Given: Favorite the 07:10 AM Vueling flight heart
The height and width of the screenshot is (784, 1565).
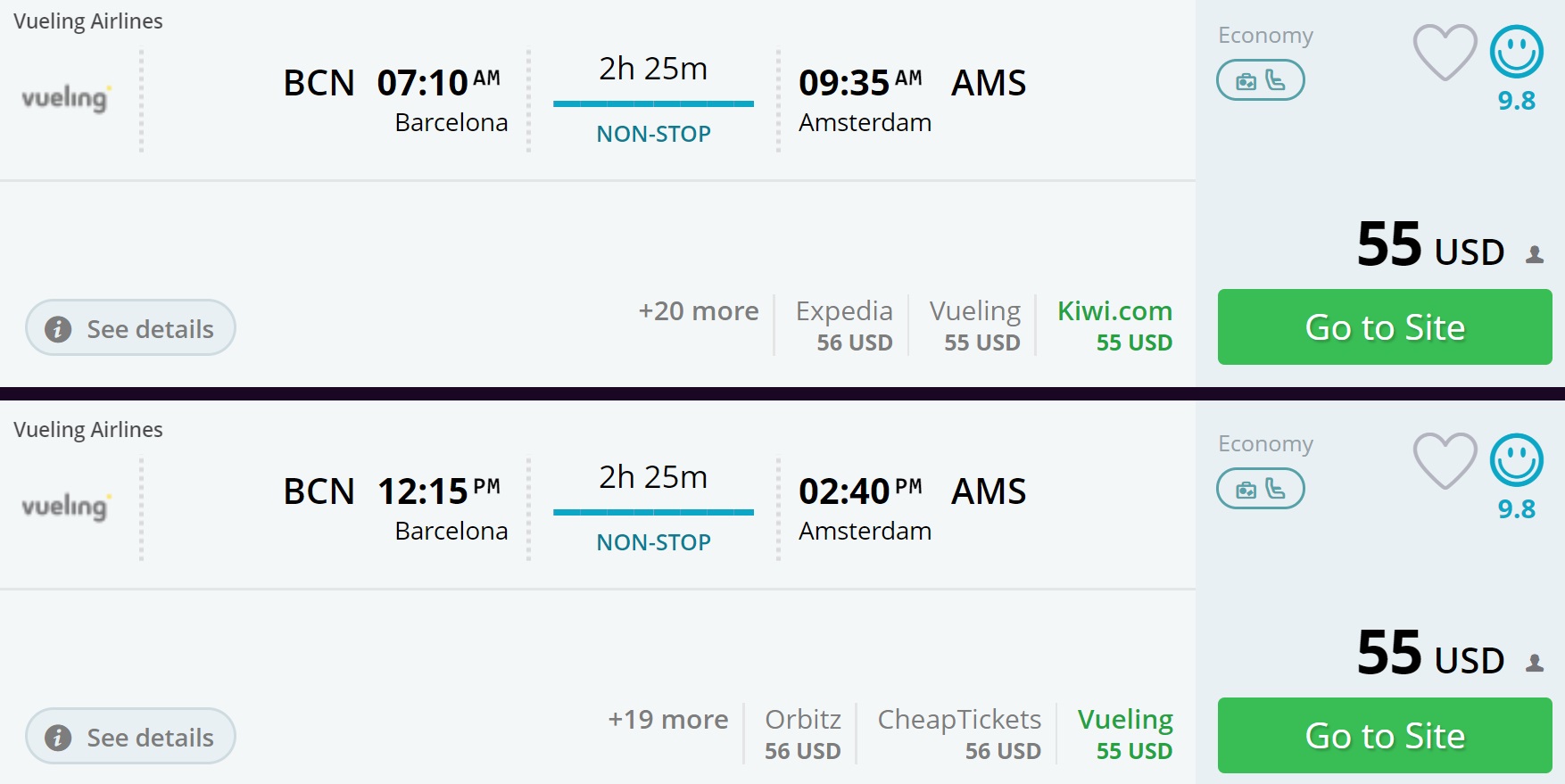Looking at the screenshot, I should [1445, 52].
